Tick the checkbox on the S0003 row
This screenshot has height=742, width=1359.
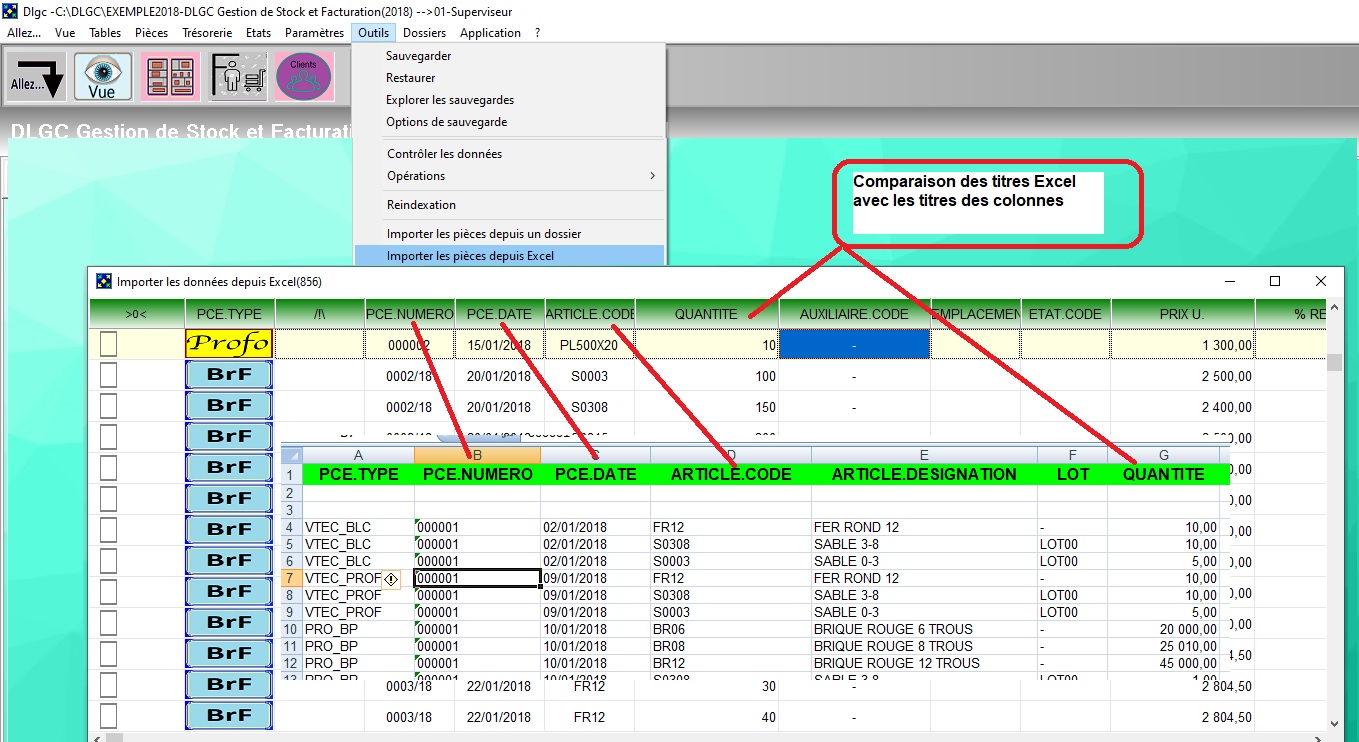tap(108, 377)
